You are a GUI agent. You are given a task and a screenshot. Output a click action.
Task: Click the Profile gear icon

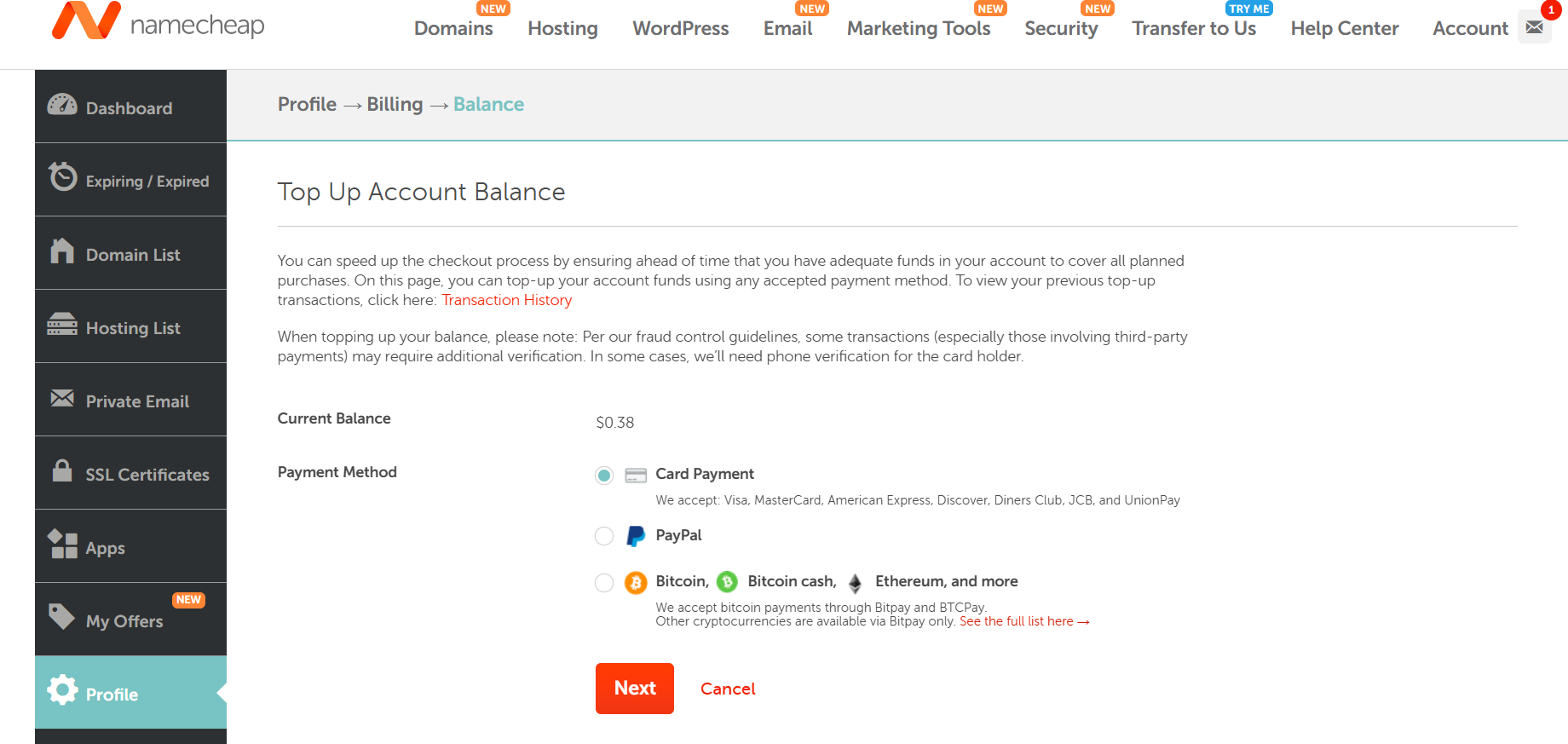62,689
